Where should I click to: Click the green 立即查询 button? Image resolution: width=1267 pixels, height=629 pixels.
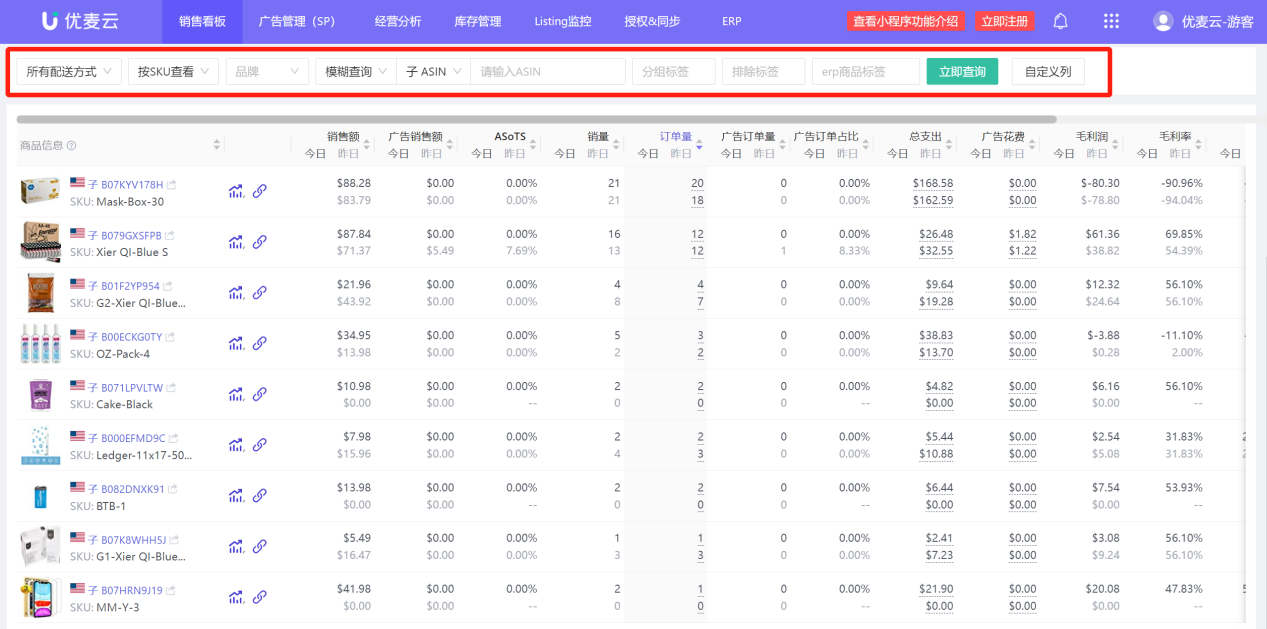coord(962,72)
